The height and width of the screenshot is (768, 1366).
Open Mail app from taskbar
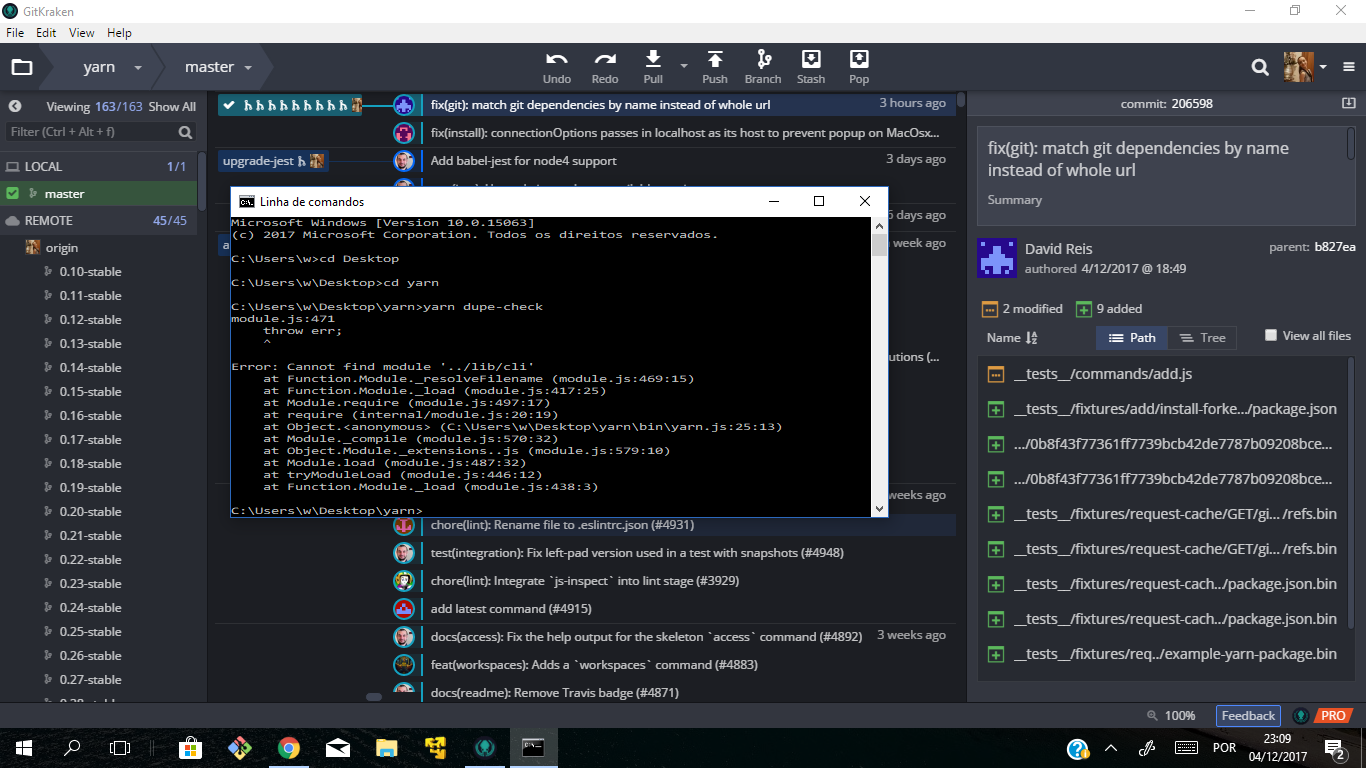(x=338, y=747)
